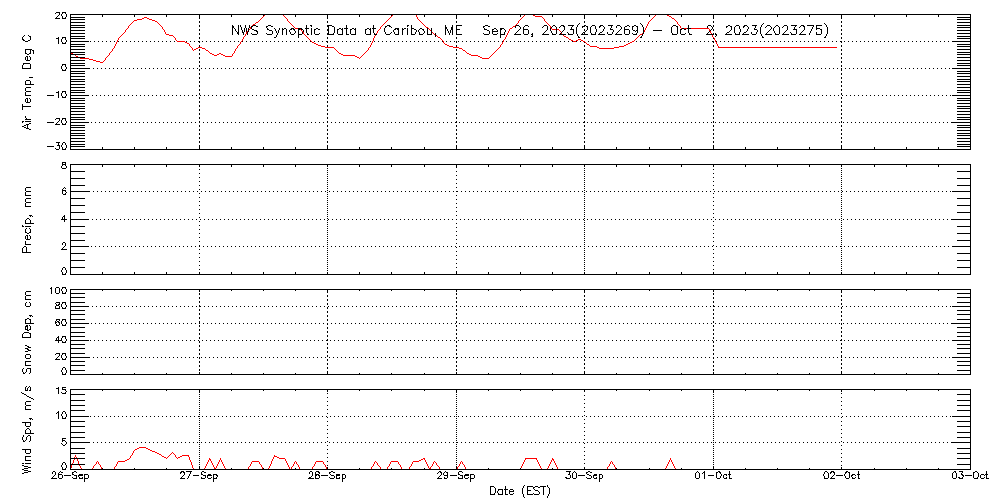1000x500 pixels.
Task: Click the 'Precip, mm' axis label
Action: pos(27,221)
